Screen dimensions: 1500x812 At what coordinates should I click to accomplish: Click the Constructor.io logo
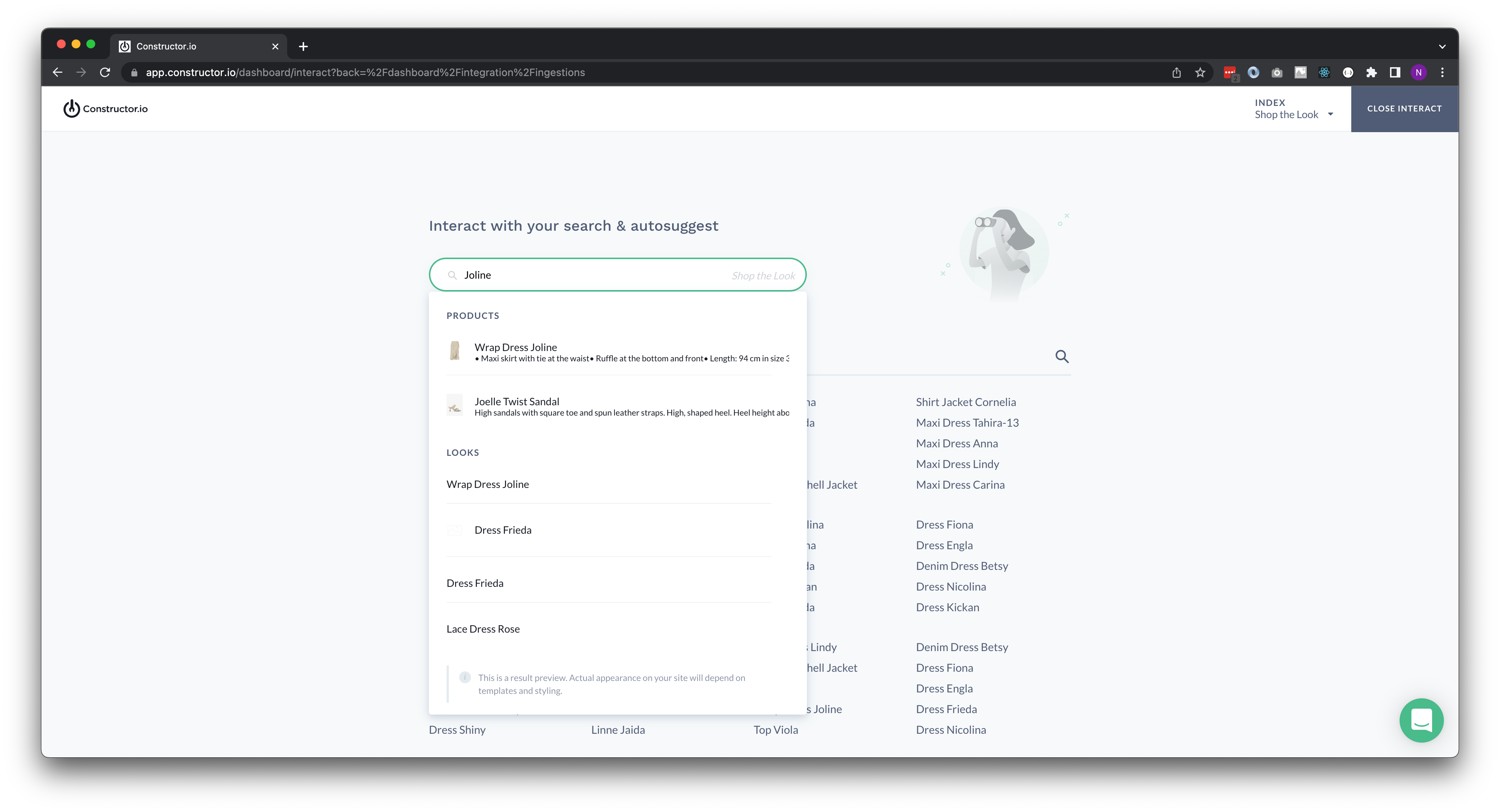coord(106,109)
